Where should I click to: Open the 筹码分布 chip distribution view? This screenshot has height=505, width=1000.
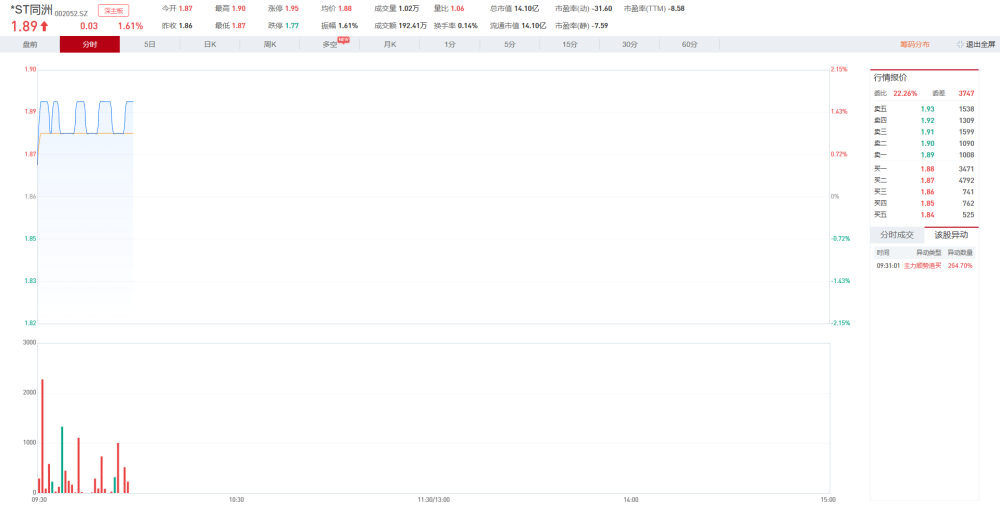[914, 45]
